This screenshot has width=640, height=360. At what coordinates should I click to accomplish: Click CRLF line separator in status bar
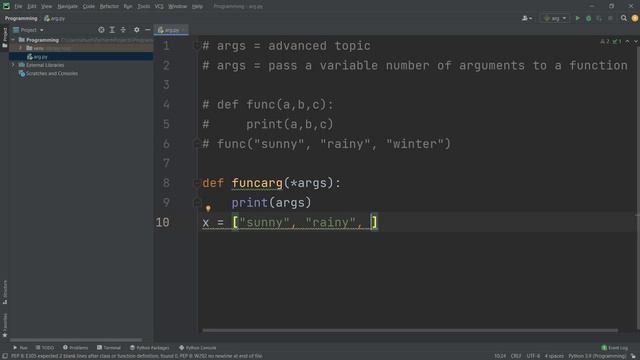(x=516, y=356)
